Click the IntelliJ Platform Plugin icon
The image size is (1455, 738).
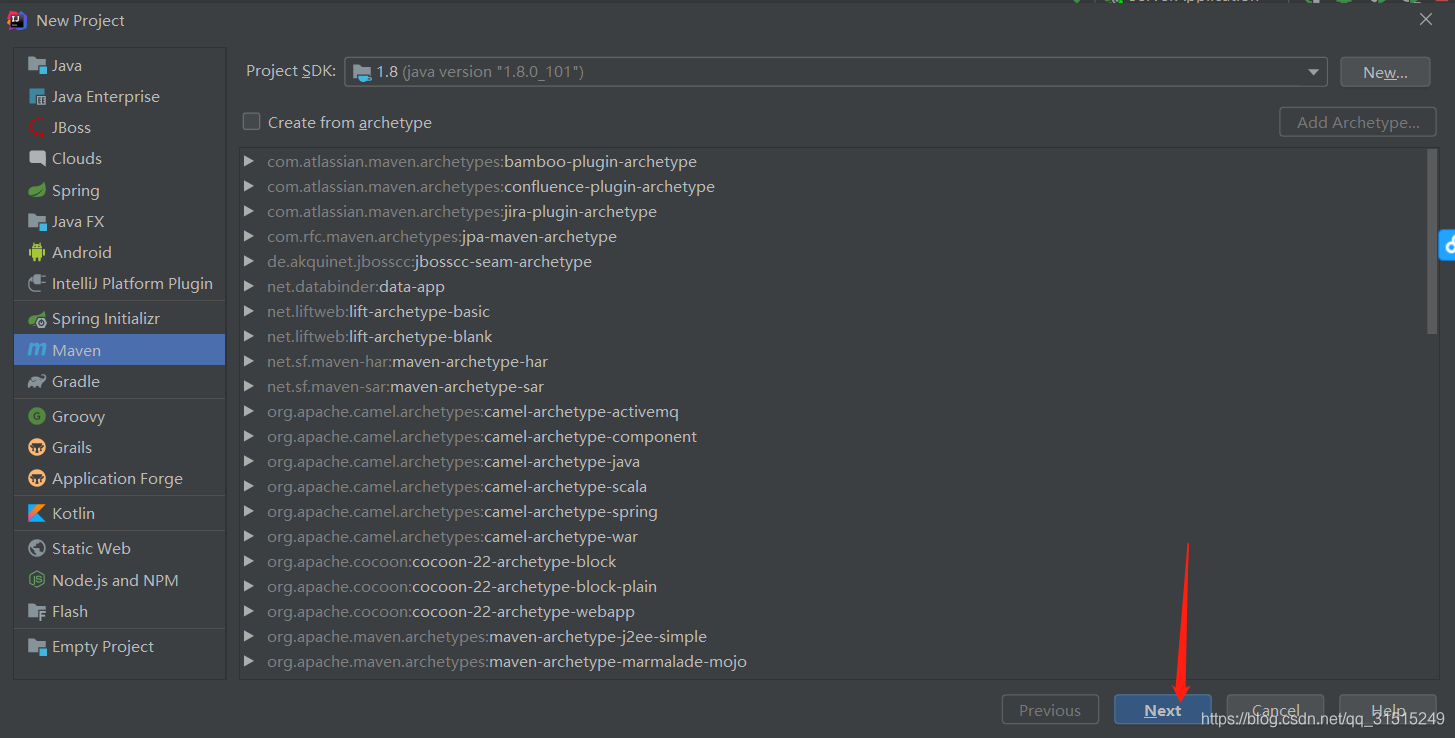point(37,284)
